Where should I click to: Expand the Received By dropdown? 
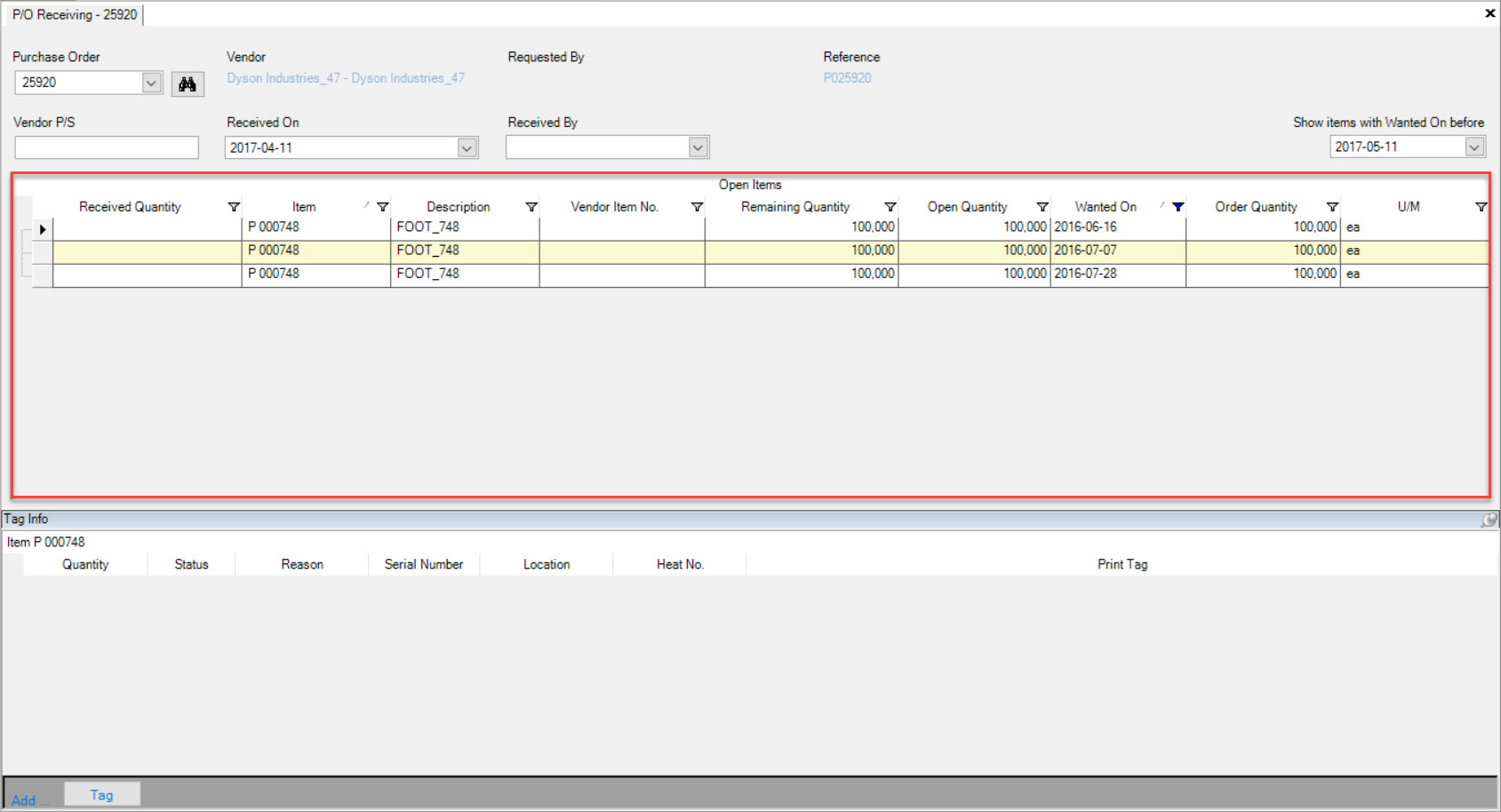click(x=699, y=147)
